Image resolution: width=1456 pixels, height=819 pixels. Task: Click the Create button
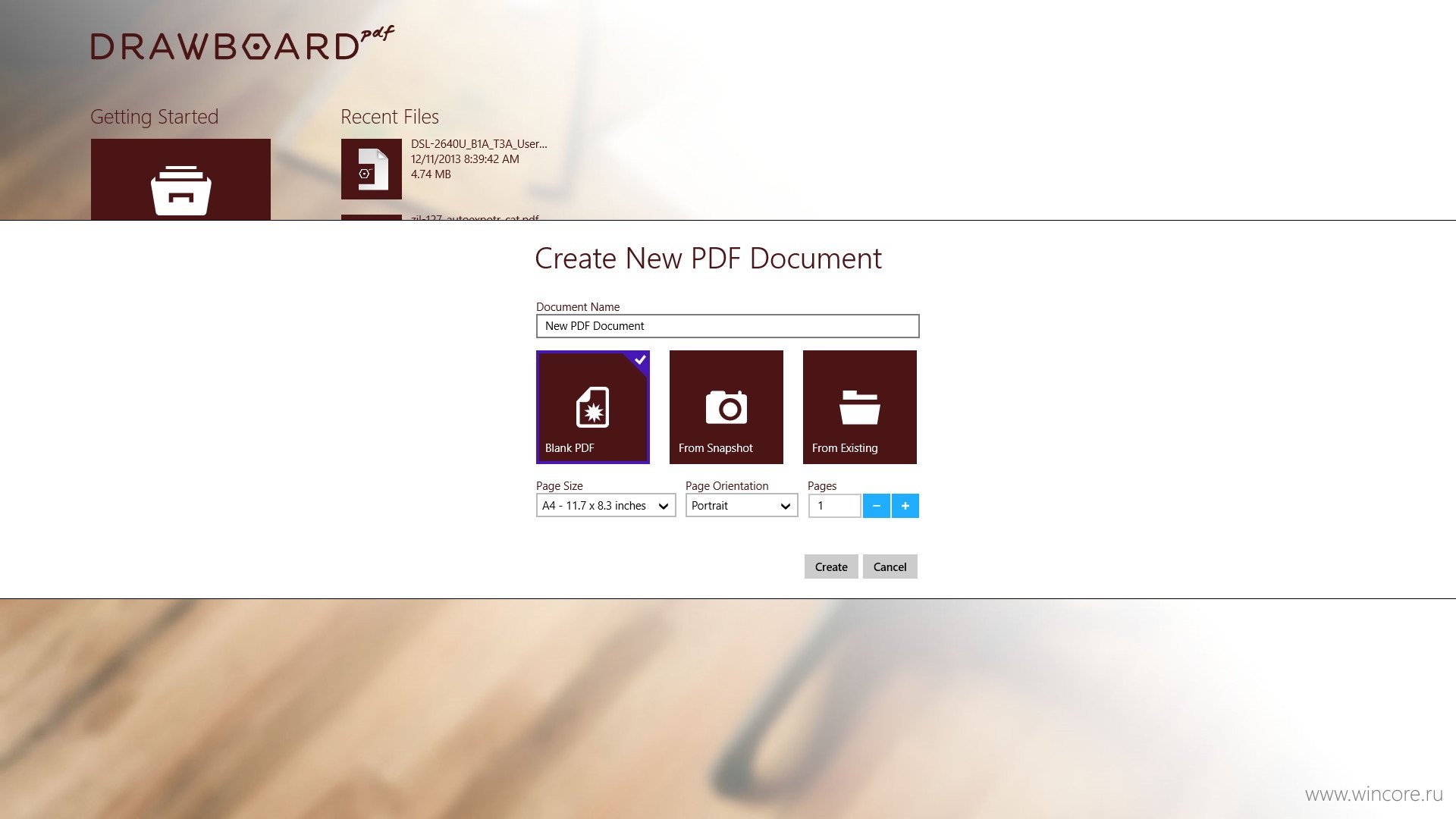click(831, 566)
